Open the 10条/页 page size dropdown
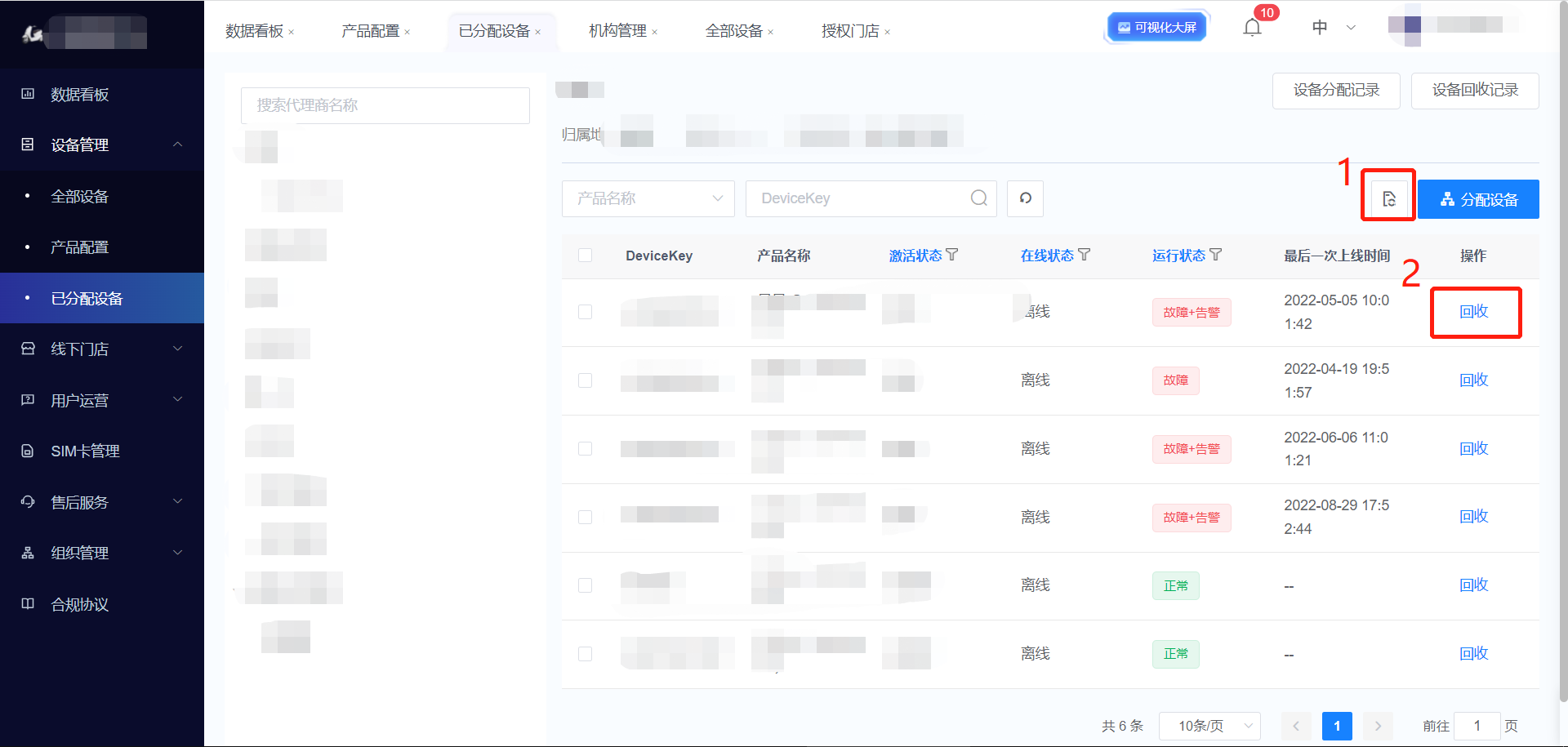Viewport: 1568px width, 747px height. (x=1209, y=726)
